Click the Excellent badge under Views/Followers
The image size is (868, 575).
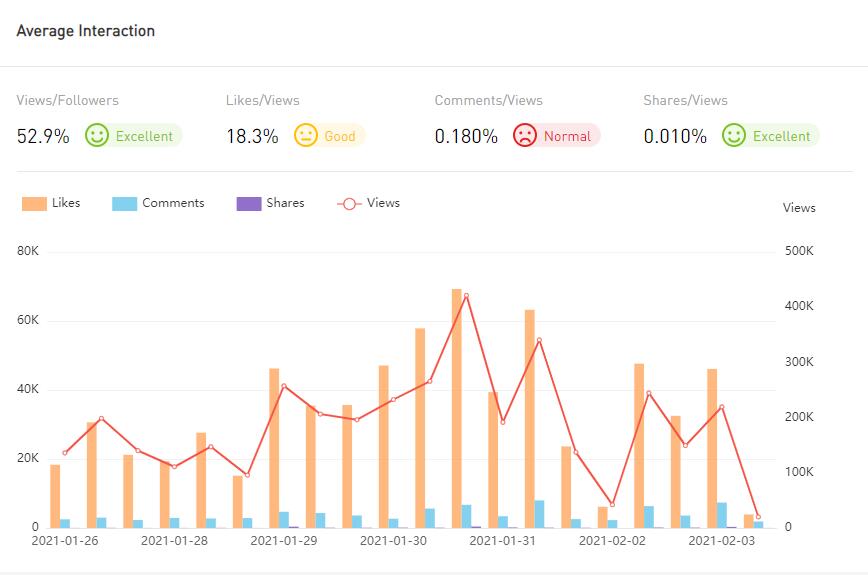[144, 136]
